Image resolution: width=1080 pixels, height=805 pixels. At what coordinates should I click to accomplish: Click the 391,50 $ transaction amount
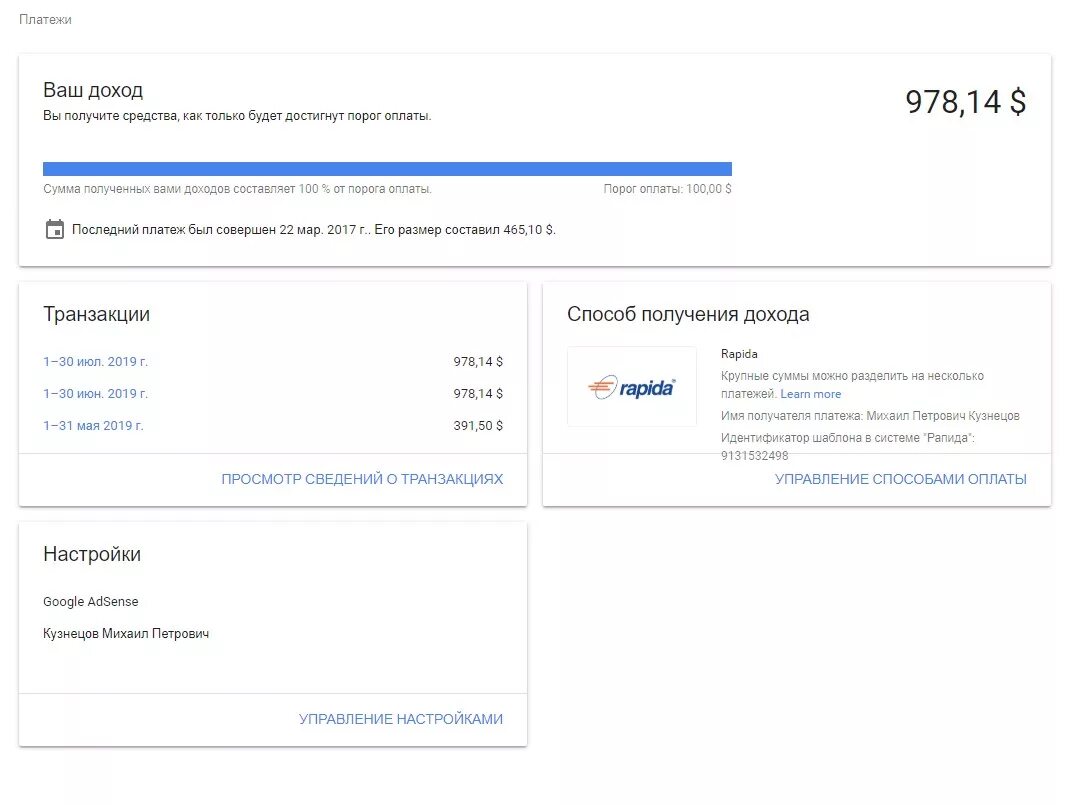click(478, 426)
